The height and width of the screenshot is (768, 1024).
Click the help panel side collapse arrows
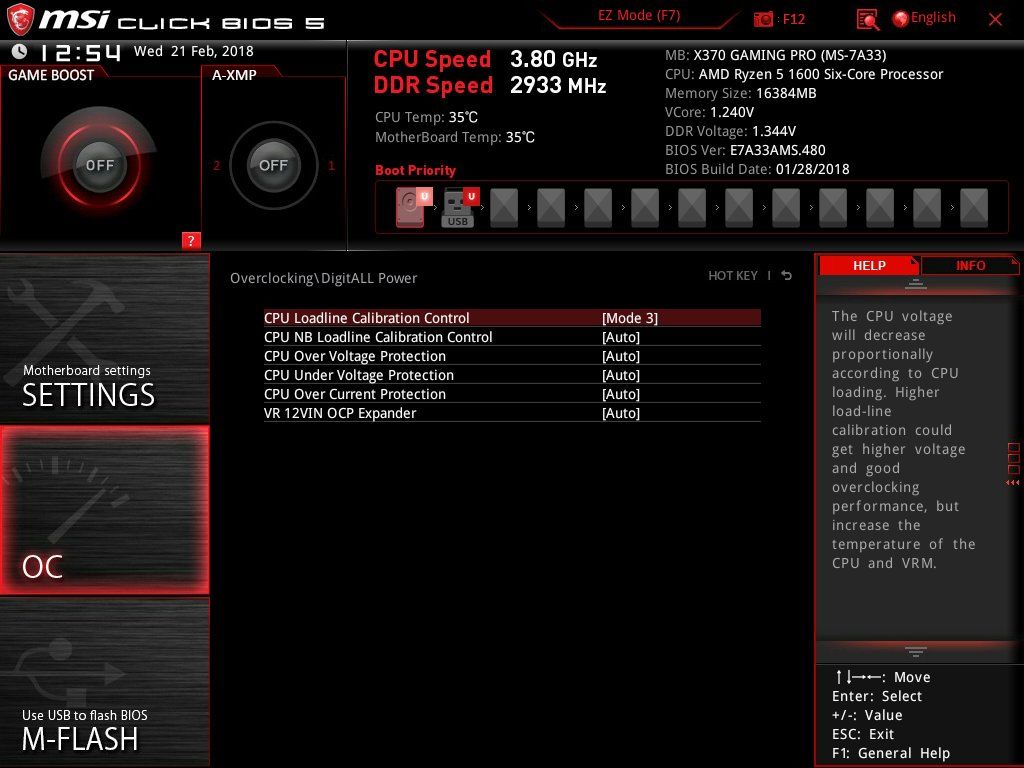(x=1013, y=483)
